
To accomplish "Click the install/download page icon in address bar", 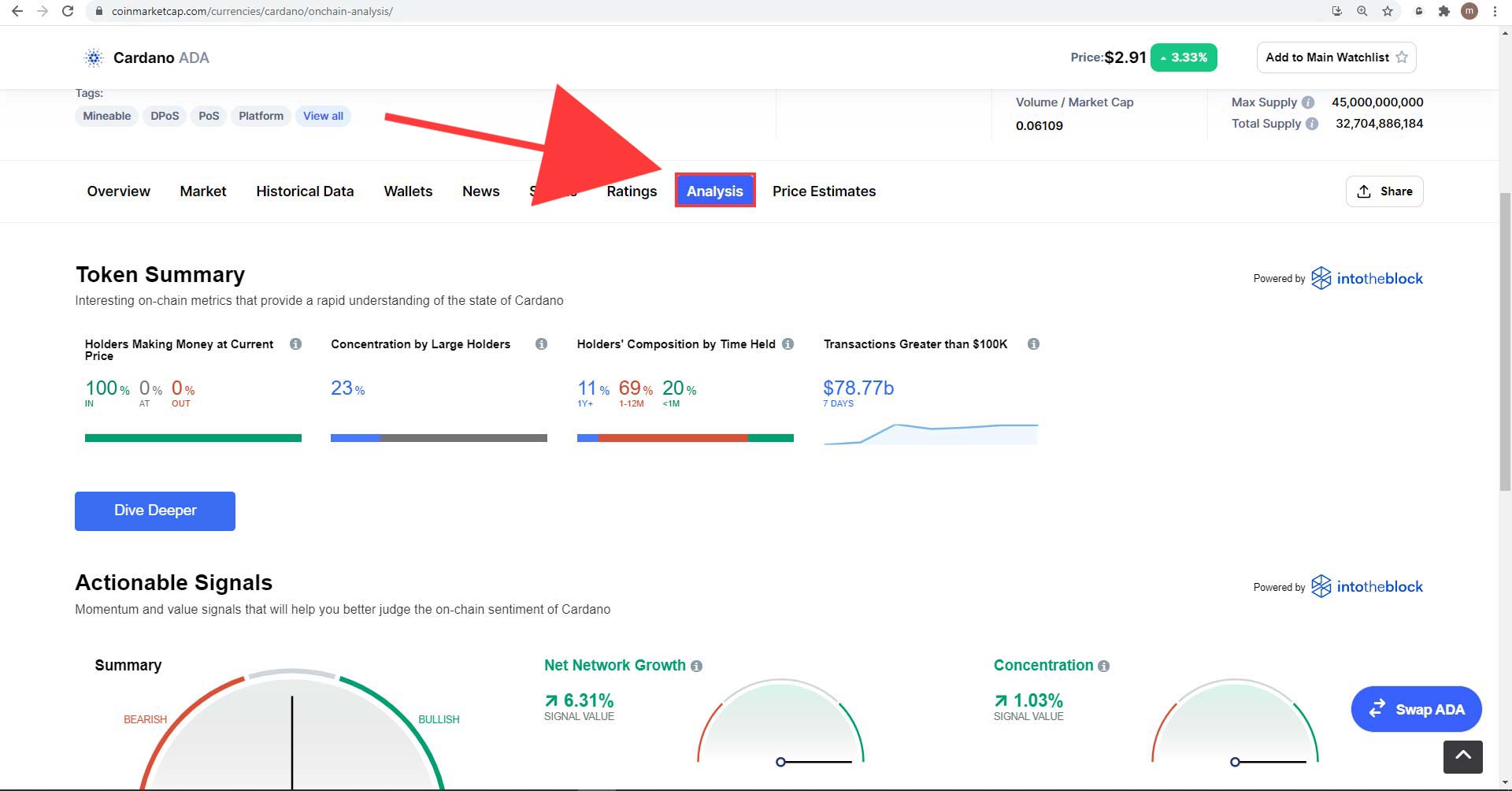I will click(1336, 11).
